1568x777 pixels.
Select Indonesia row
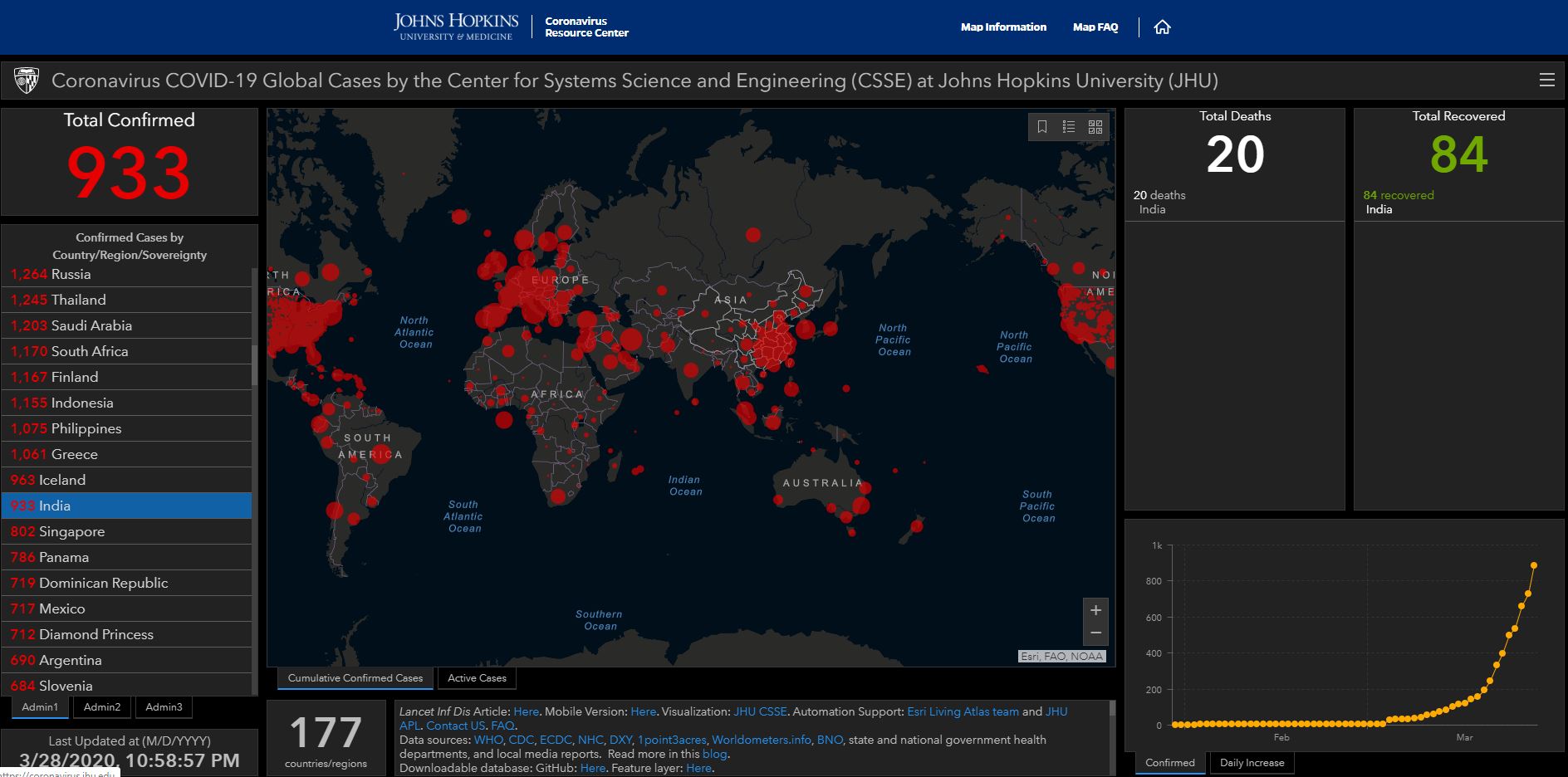126,403
